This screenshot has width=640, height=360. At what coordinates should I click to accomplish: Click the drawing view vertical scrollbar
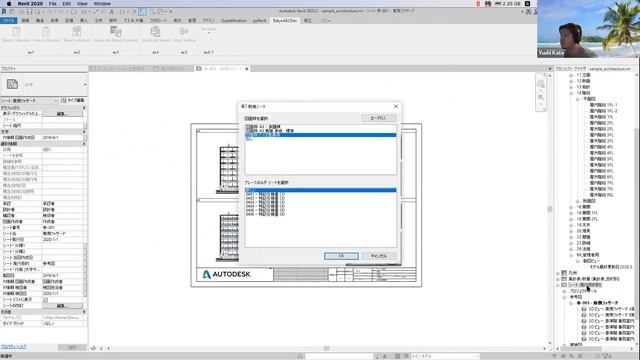click(550, 209)
